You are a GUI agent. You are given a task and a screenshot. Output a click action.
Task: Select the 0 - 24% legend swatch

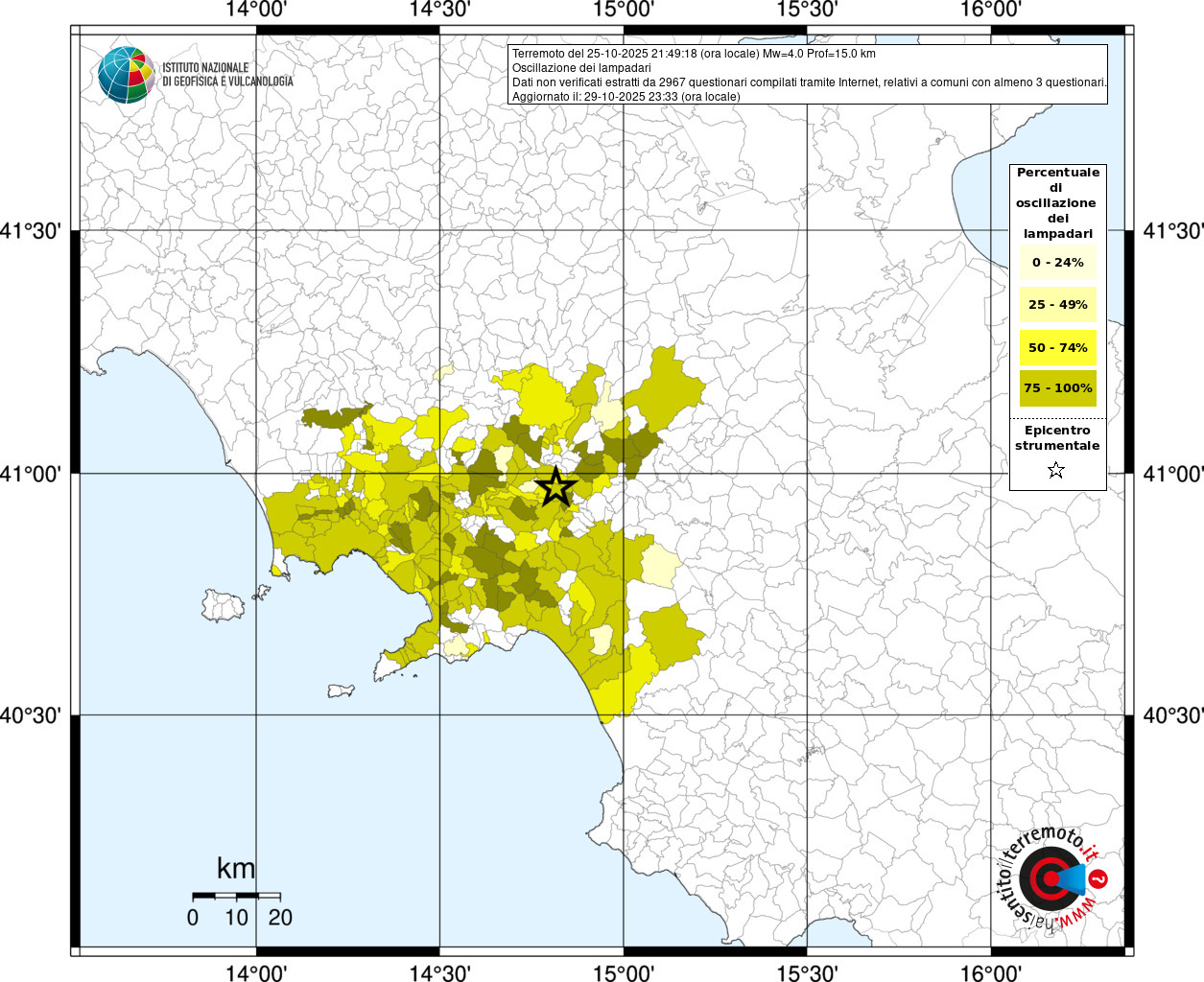pos(1058,262)
